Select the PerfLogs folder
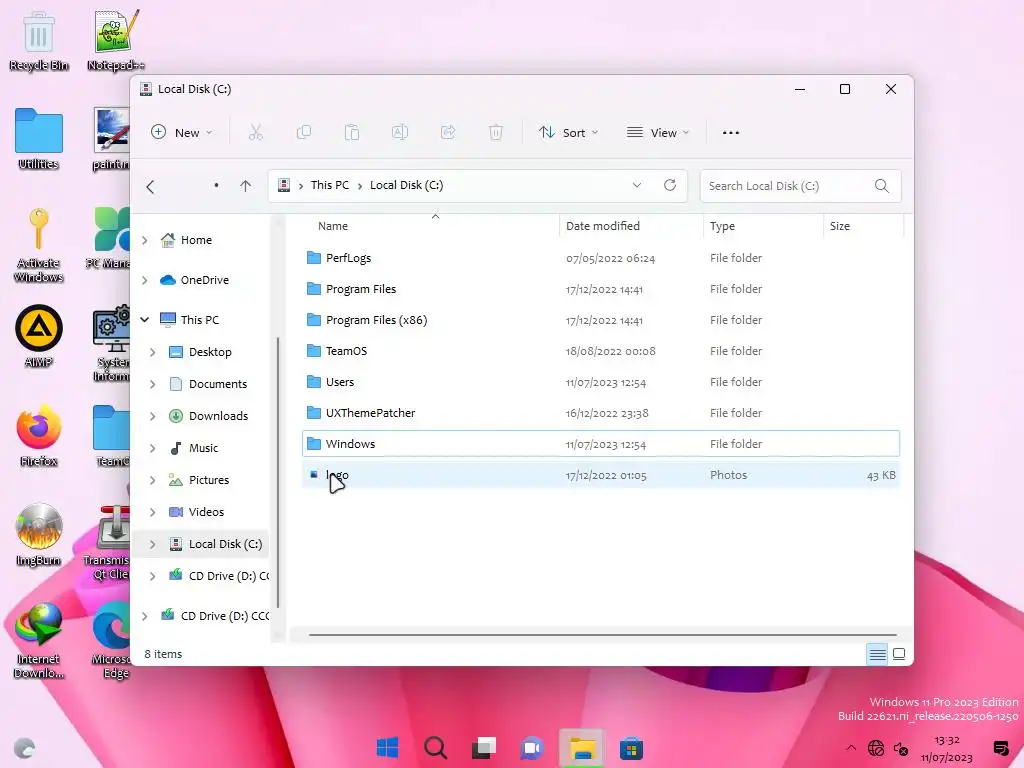 [x=601, y=258]
